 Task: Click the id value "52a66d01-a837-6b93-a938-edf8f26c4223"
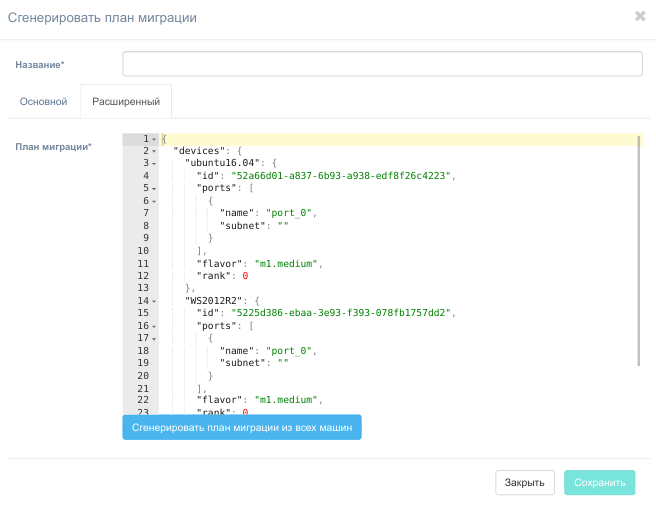point(341,176)
